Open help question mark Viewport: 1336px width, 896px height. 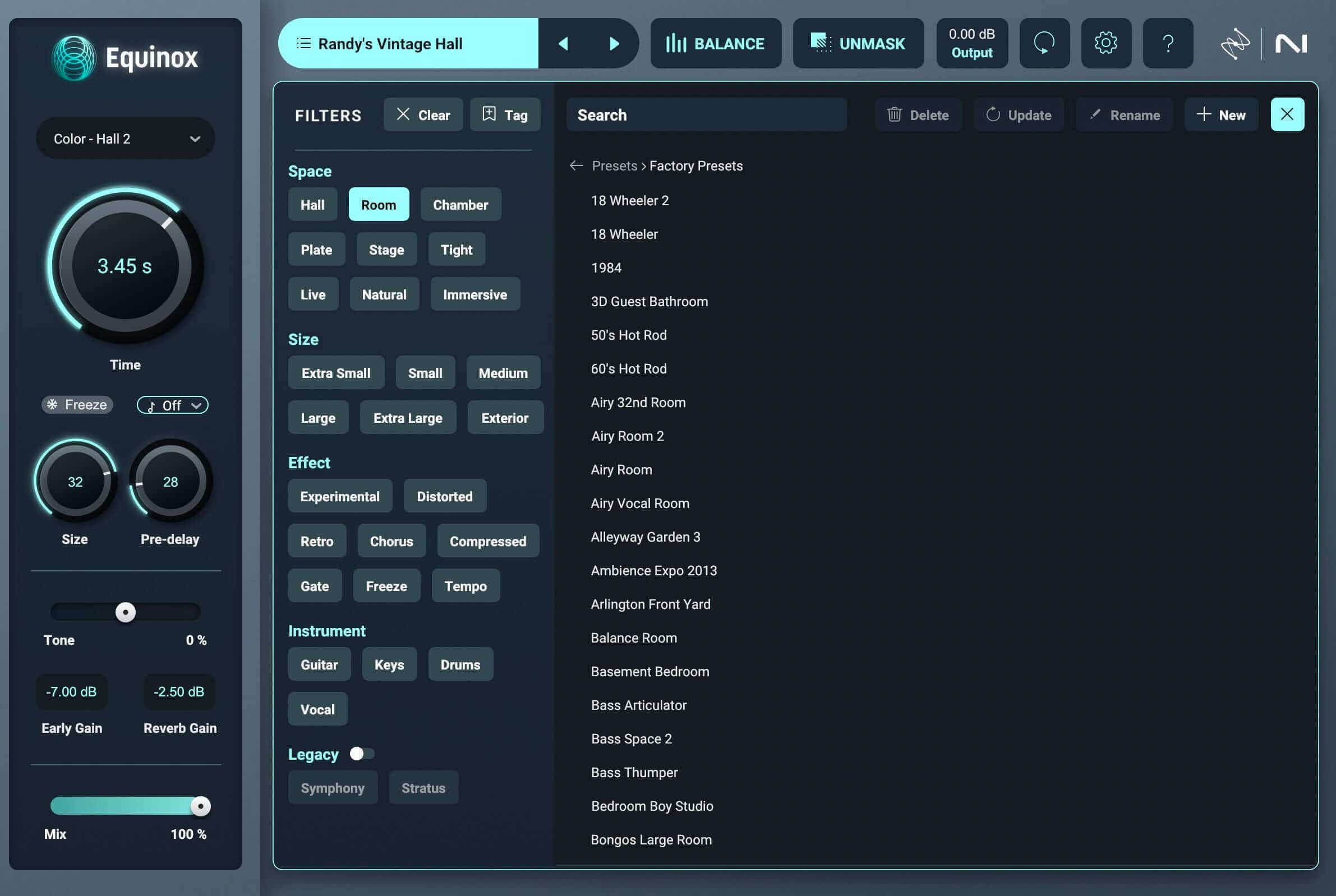1167,43
